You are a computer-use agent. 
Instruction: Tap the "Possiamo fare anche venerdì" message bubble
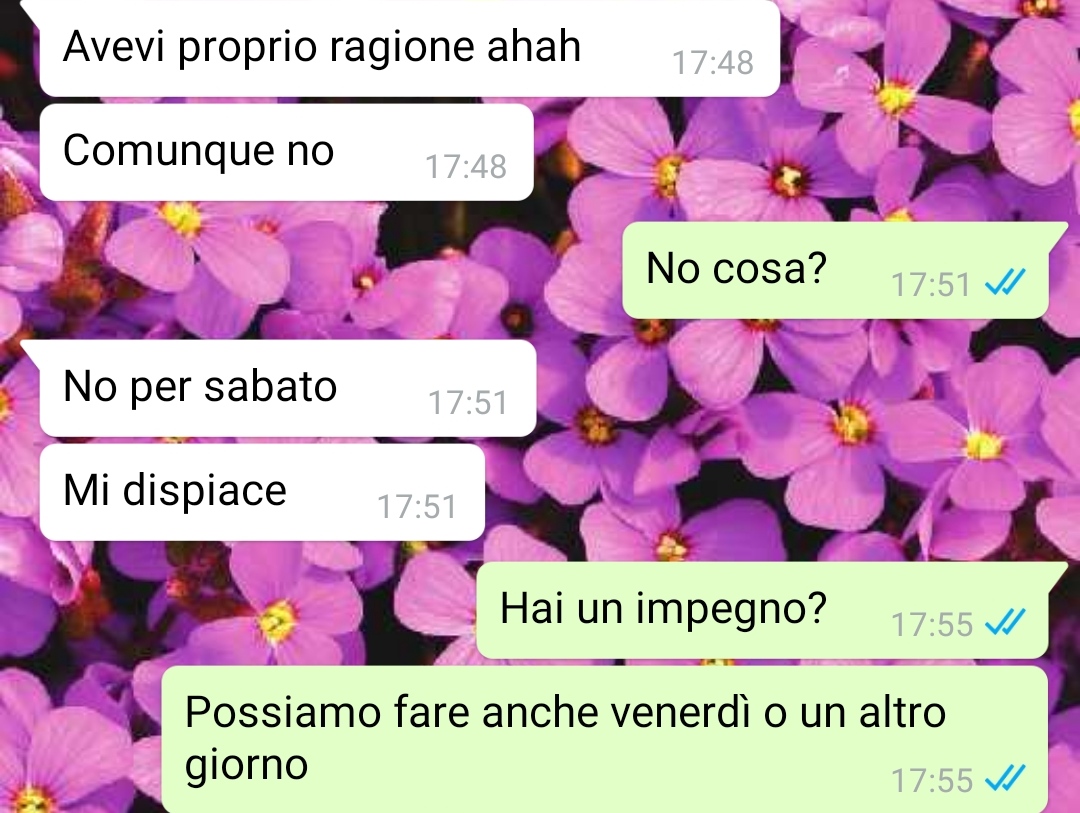click(605, 739)
